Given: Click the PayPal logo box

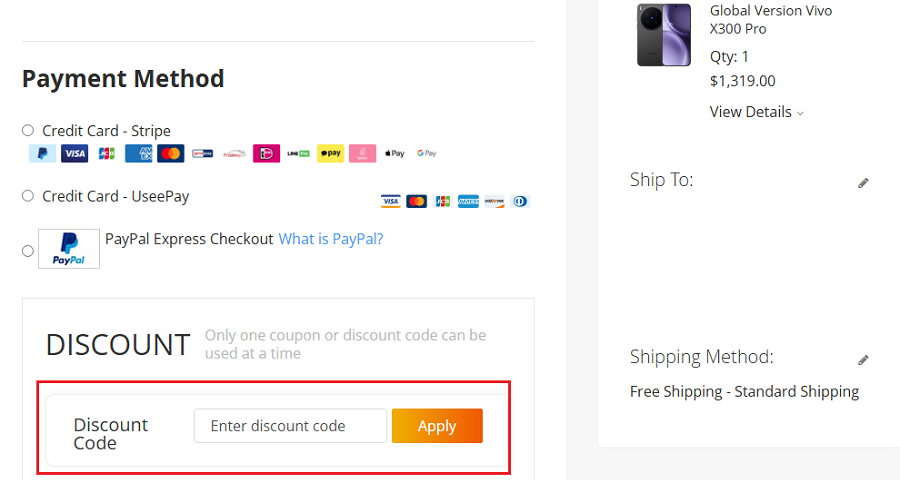Looking at the screenshot, I should [69, 249].
